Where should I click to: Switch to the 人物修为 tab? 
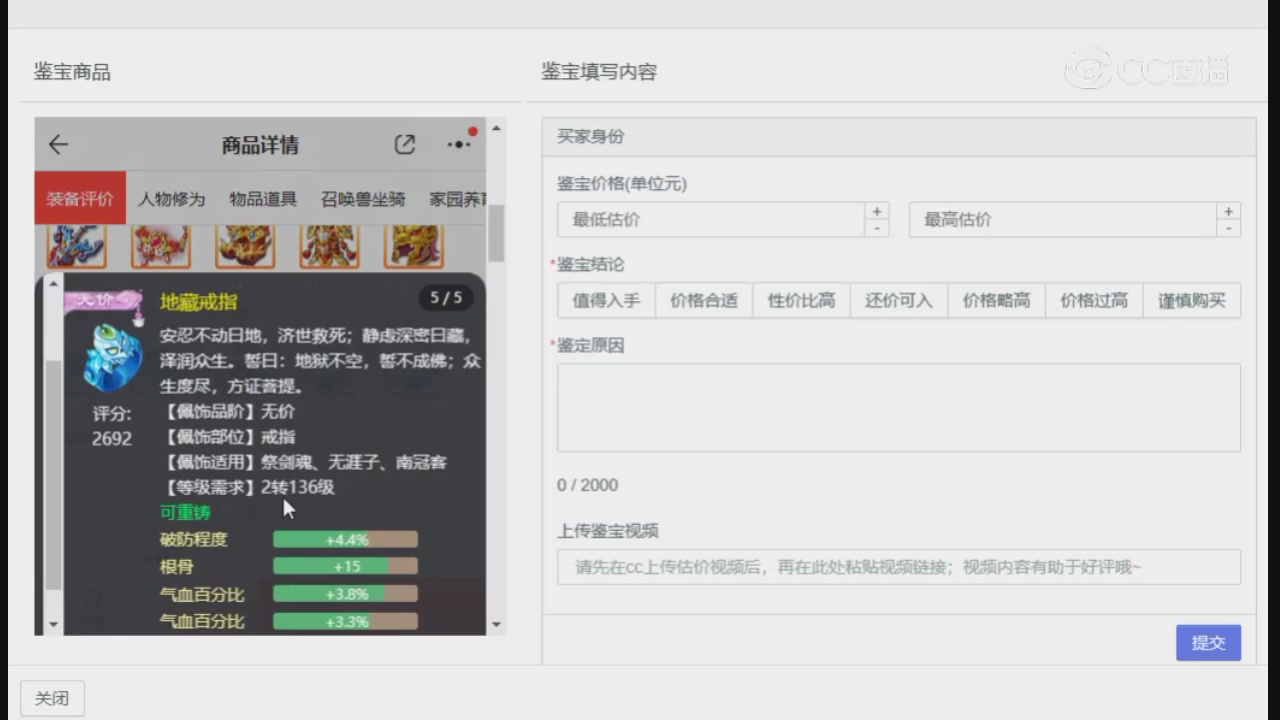pyautogui.click(x=172, y=199)
